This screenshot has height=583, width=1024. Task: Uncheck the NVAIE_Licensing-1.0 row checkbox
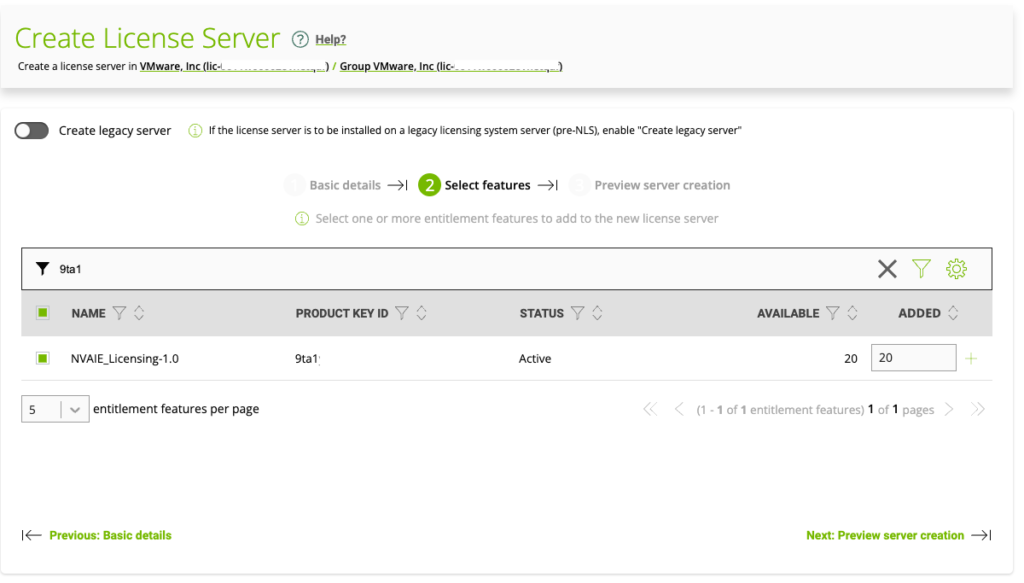coord(43,358)
